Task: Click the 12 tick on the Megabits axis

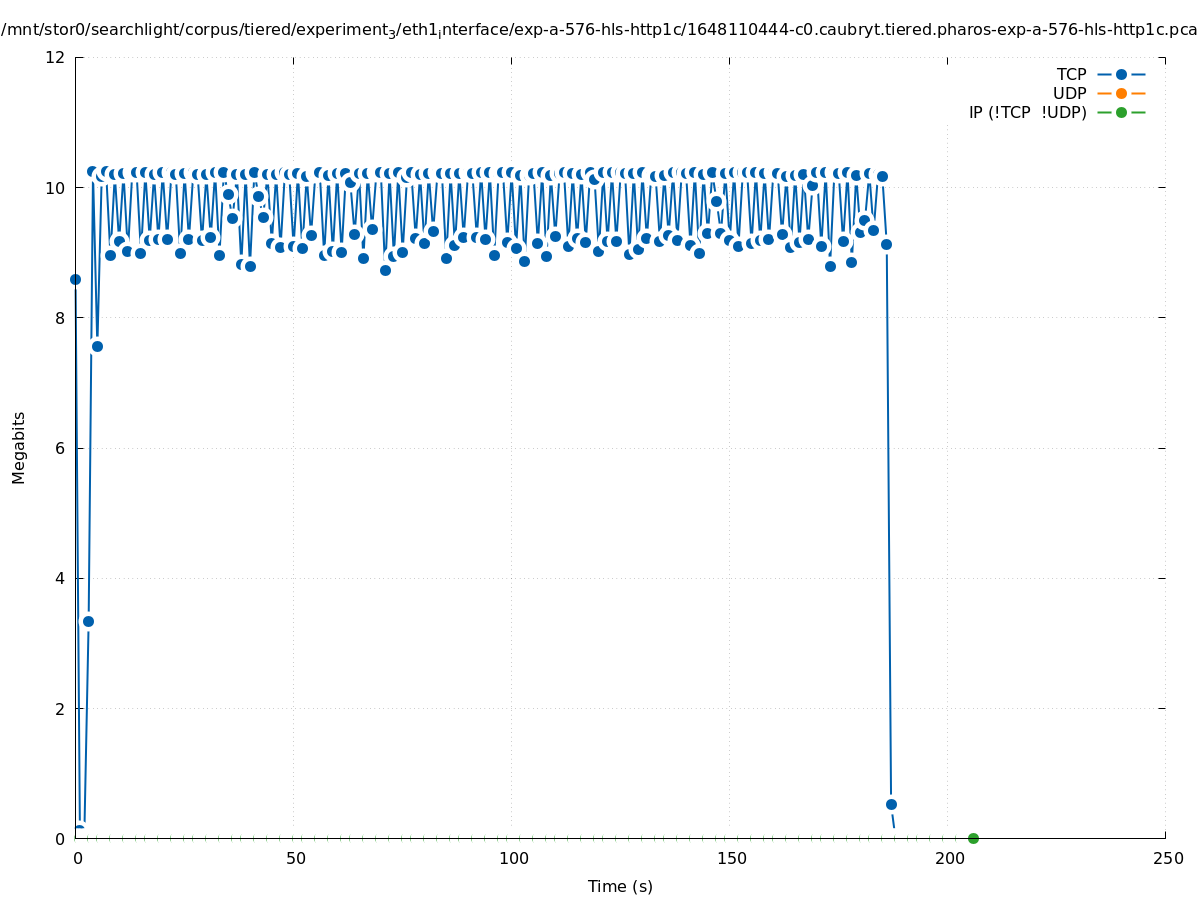Action: pyautogui.click(x=55, y=57)
